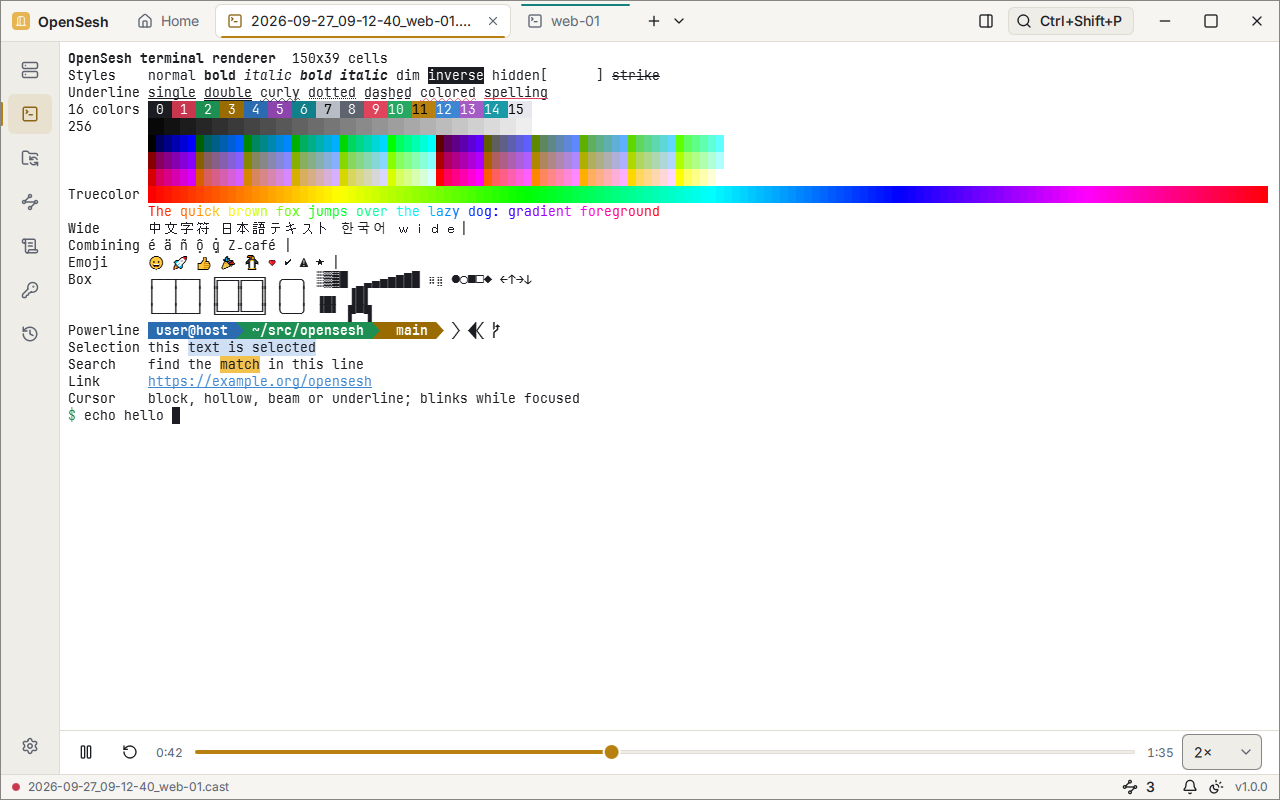Select the 2026-09-27_09-12-40_web-01 cast tab
This screenshot has width=1280, height=800.
click(x=363, y=21)
